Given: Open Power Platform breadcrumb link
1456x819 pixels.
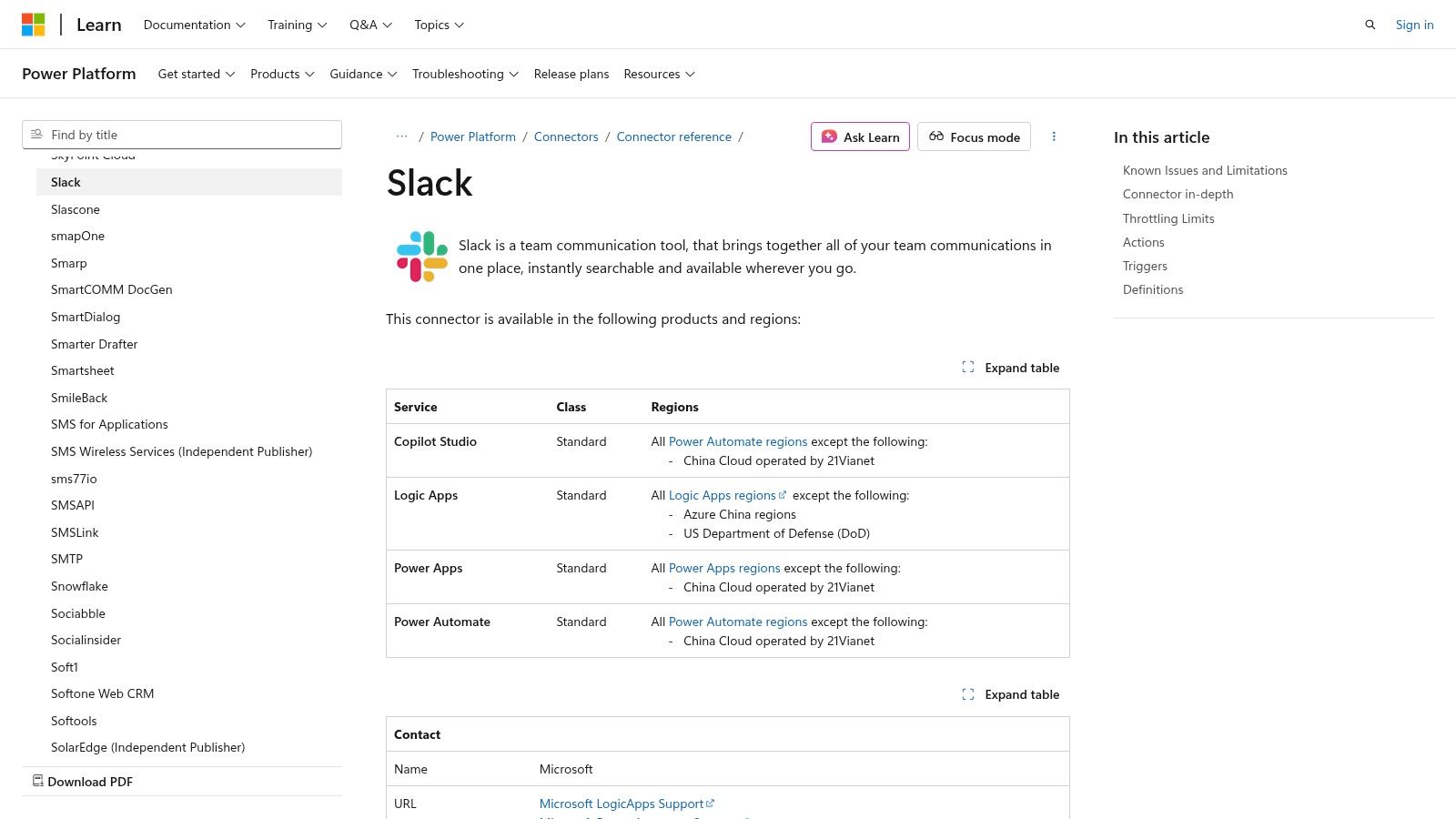Looking at the screenshot, I should click(473, 136).
